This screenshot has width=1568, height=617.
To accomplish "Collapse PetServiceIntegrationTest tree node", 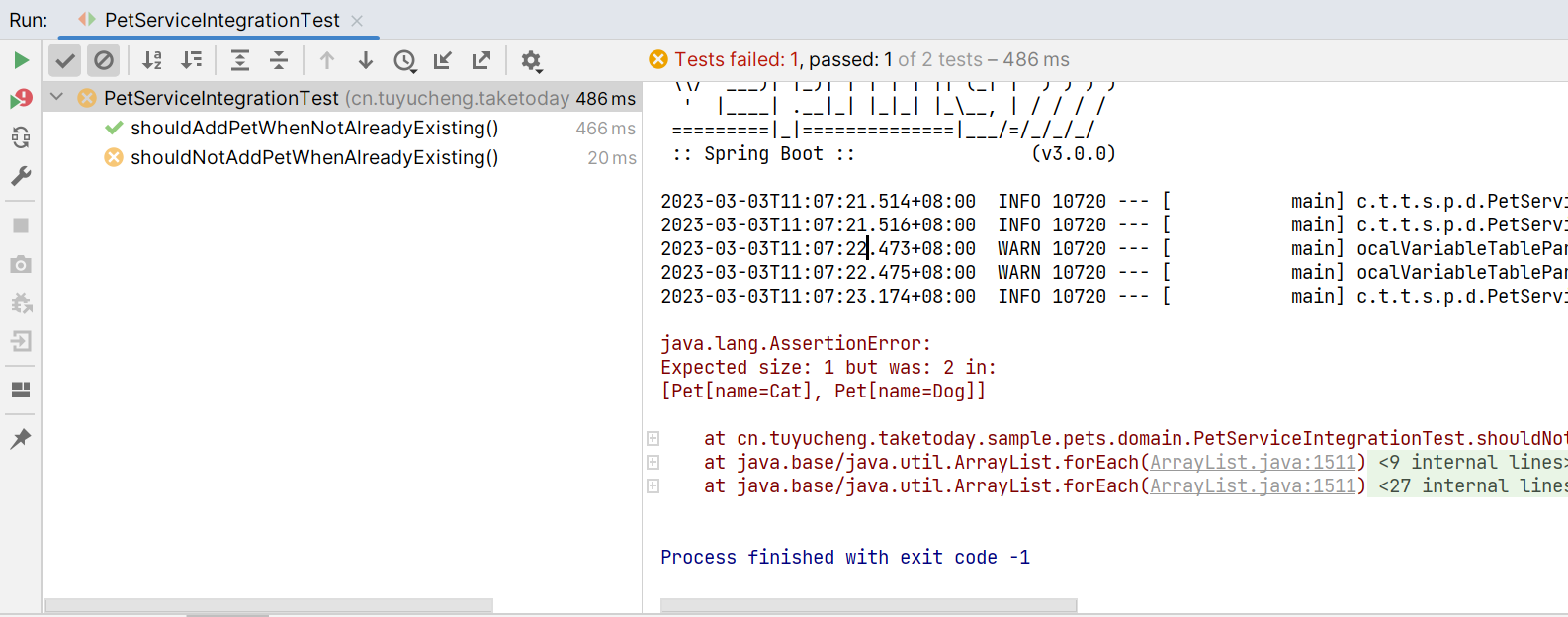I will (x=57, y=97).
